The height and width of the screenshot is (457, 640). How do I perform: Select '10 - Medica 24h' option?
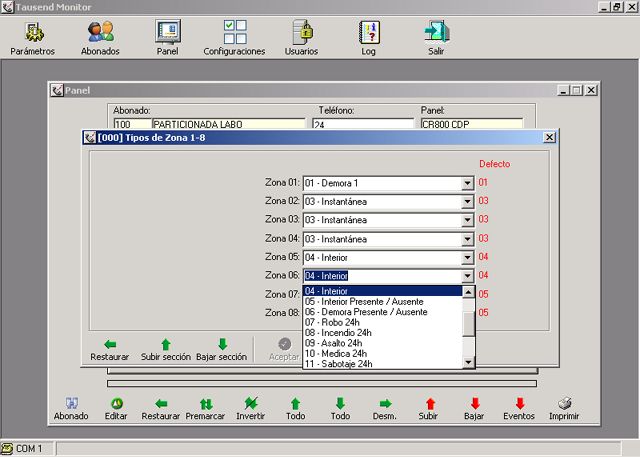point(383,353)
